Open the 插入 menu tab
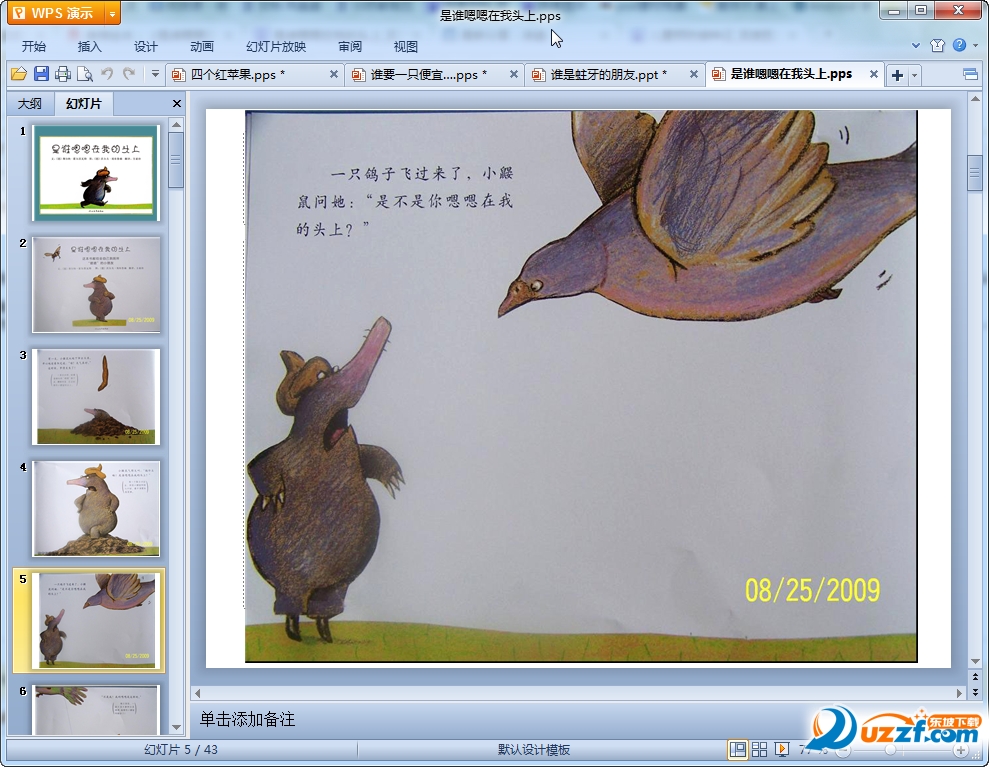The width and height of the screenshot is (989, 767). 89,47
